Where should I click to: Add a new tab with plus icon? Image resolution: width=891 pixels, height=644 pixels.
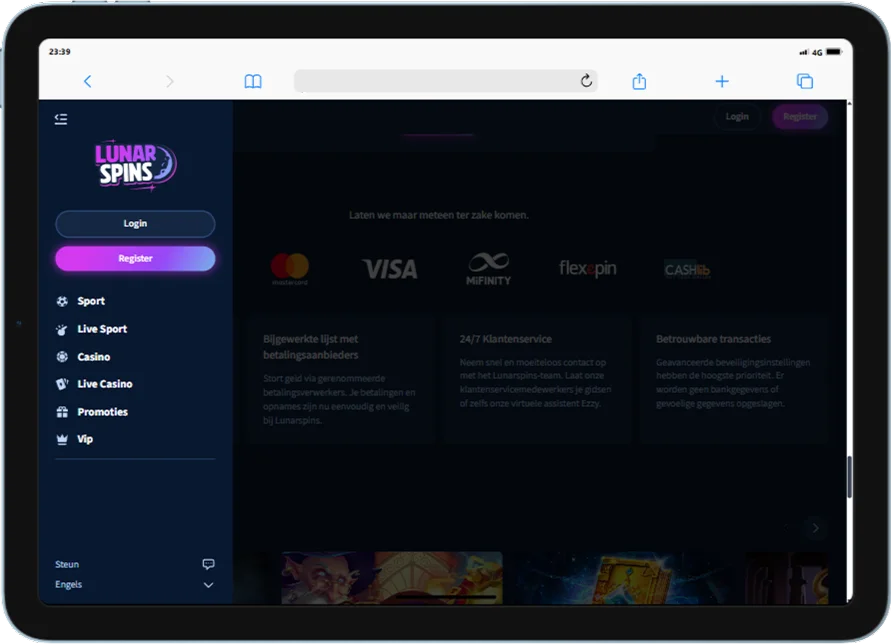pyautogui.click(x=722, y=81)
